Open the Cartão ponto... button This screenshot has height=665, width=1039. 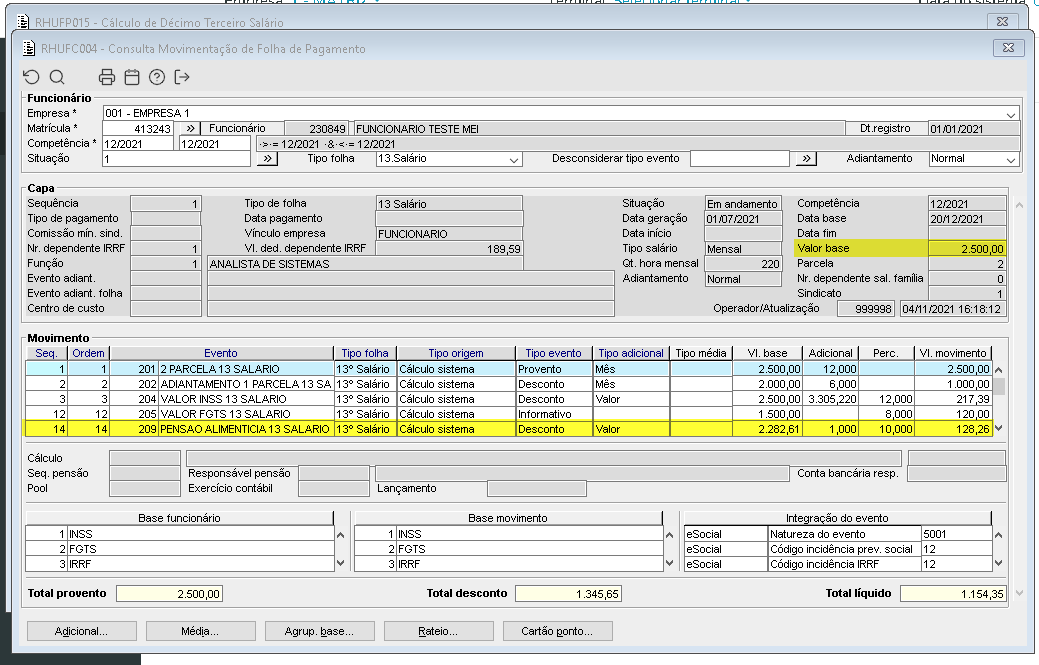(556, 631)
